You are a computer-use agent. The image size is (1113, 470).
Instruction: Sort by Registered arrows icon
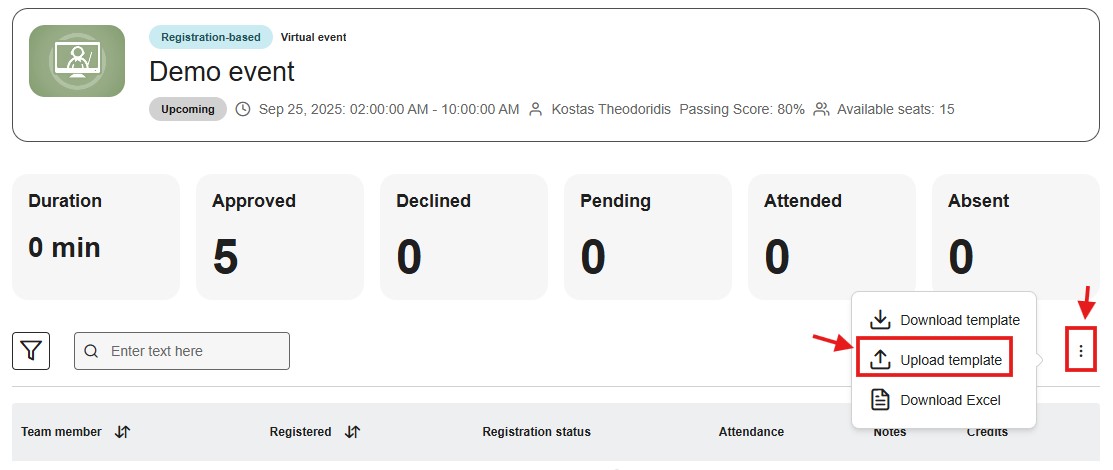pyautogui.click(x=352, y=432)
